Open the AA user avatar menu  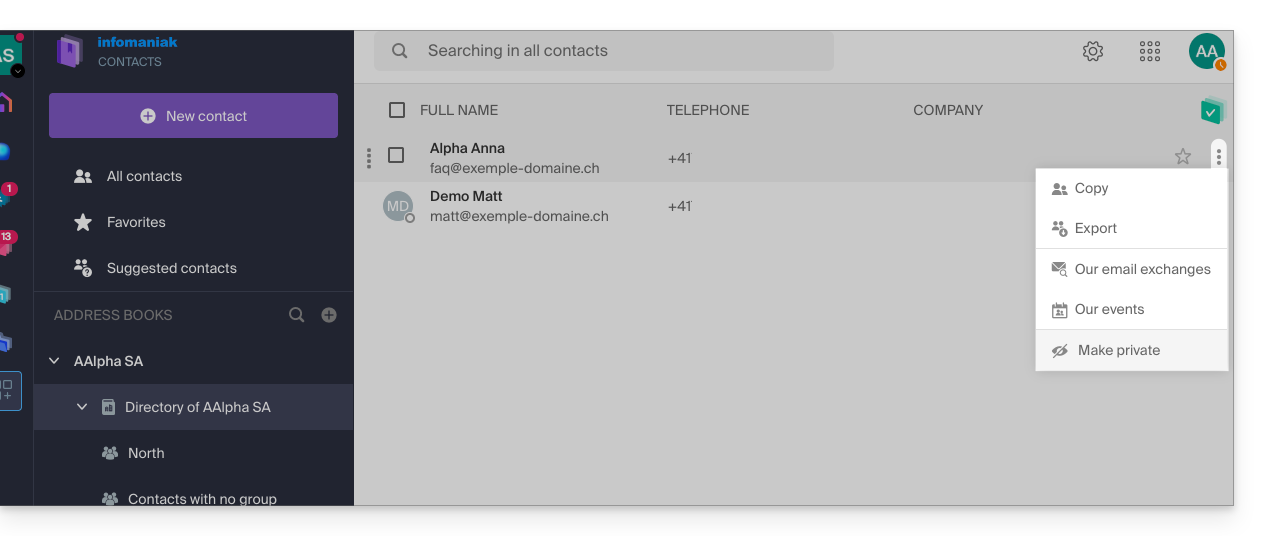(x=1207, y=51)
